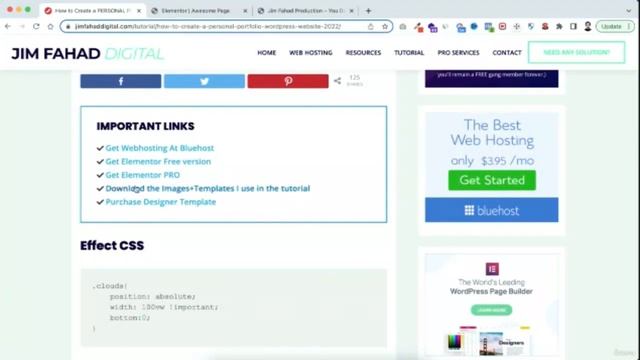
Task: Switch to the Elementor Awesome Page tab
Action: (x=195, y=11)
